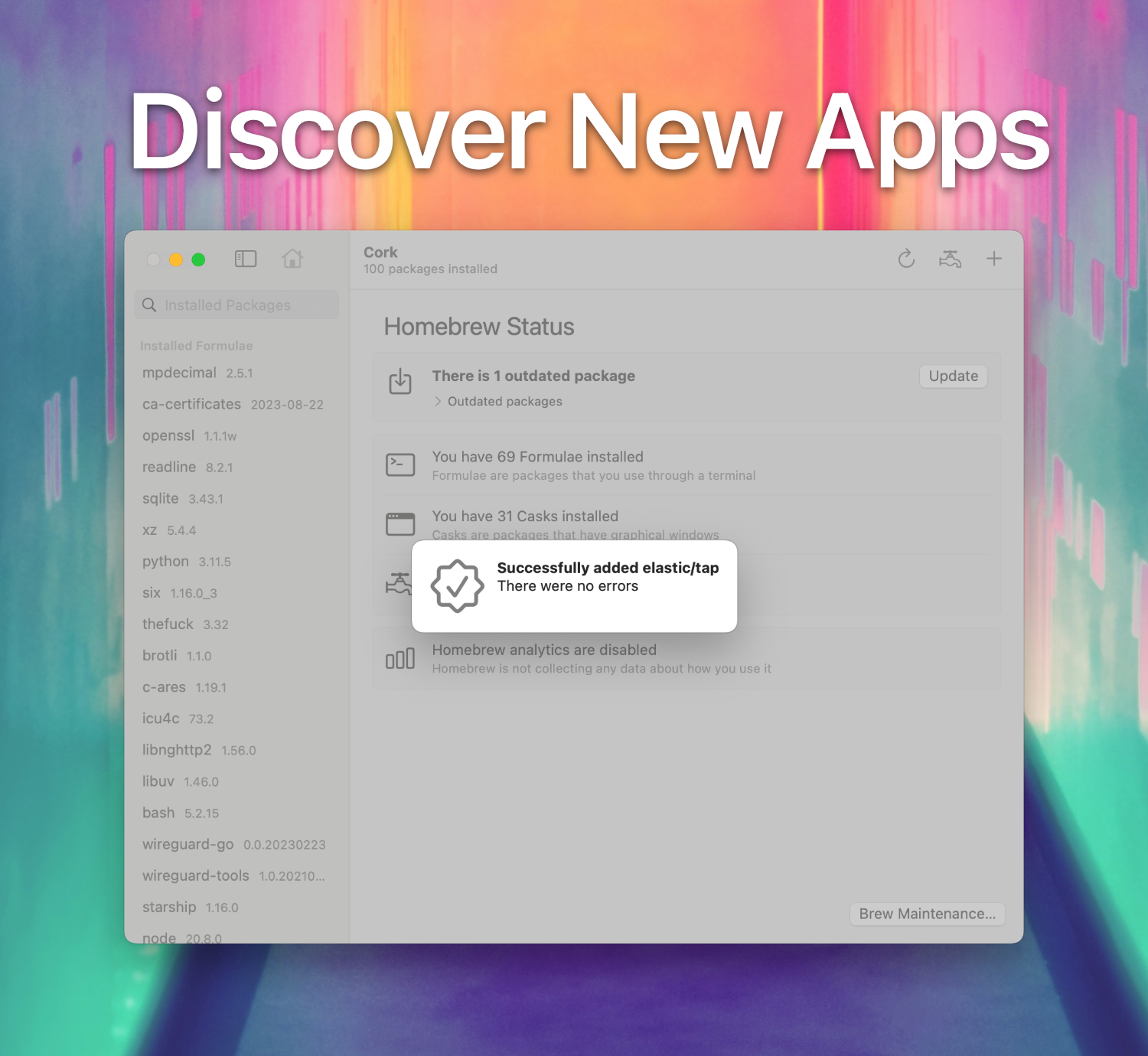Viewport: 1148px width, 1056px height.
Task: Click the faucet icon behind the success popup
Action: [x=398, y=585]
